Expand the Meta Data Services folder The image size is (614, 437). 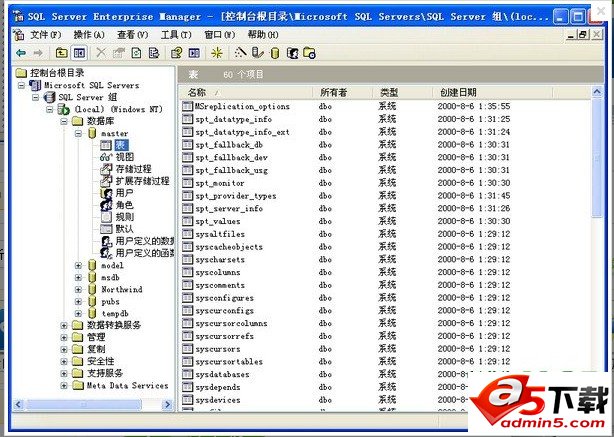(x=64, y=386)
